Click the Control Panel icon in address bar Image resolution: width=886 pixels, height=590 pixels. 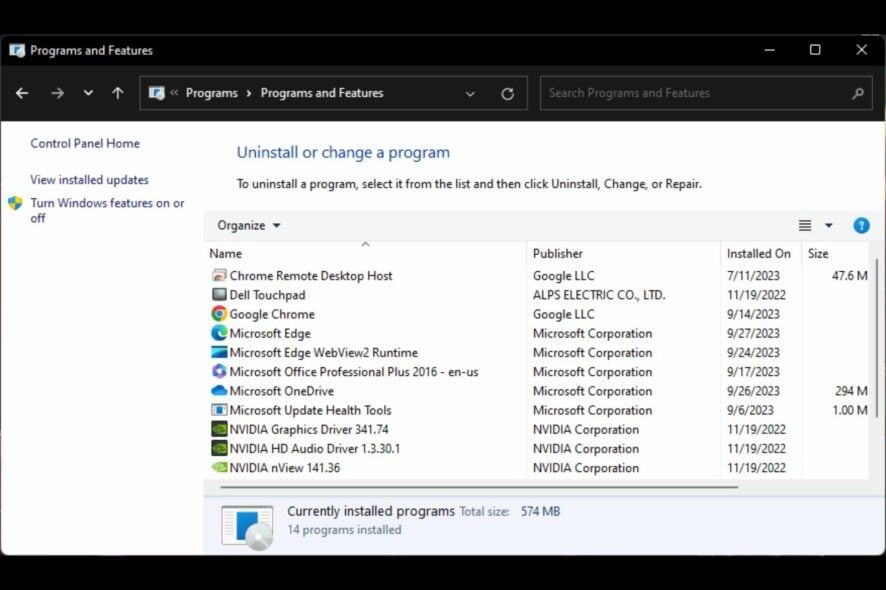[157, 93]
